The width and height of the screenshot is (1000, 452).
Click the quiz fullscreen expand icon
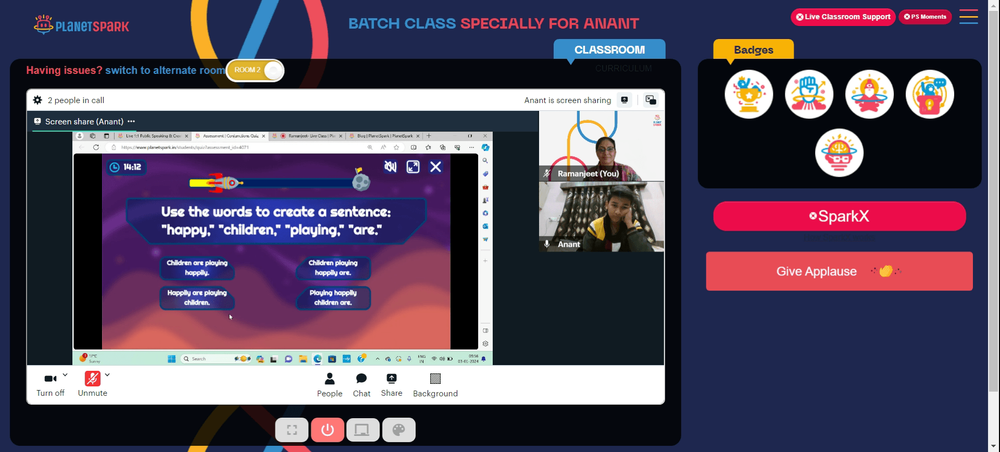click(413, 167)
